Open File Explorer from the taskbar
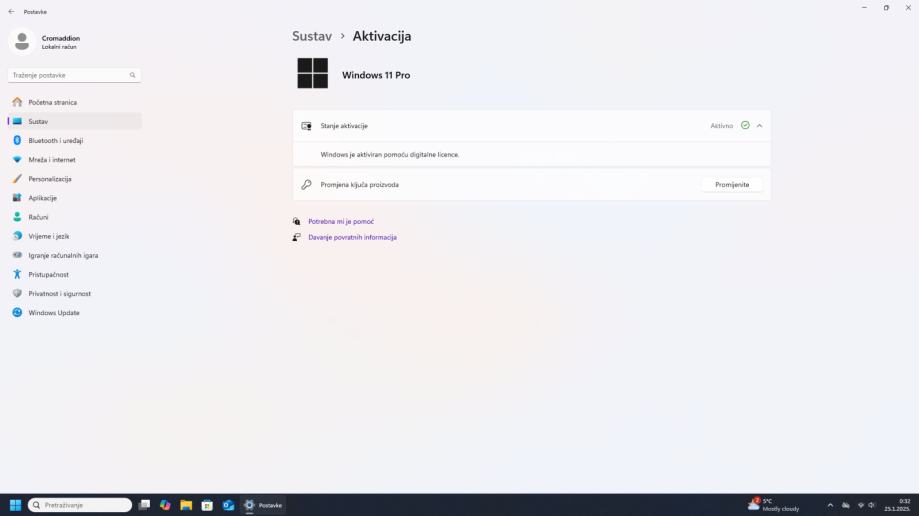 point(186,505)
